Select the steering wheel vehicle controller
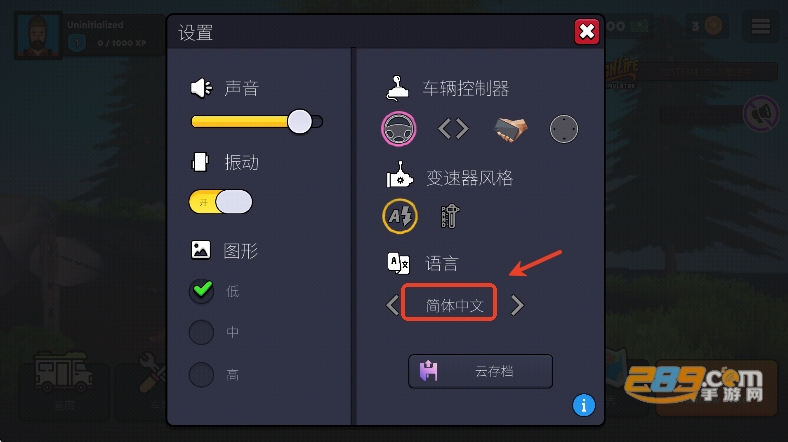The width and height of the screenshot is (788, 442). click(x=399, y=129)
